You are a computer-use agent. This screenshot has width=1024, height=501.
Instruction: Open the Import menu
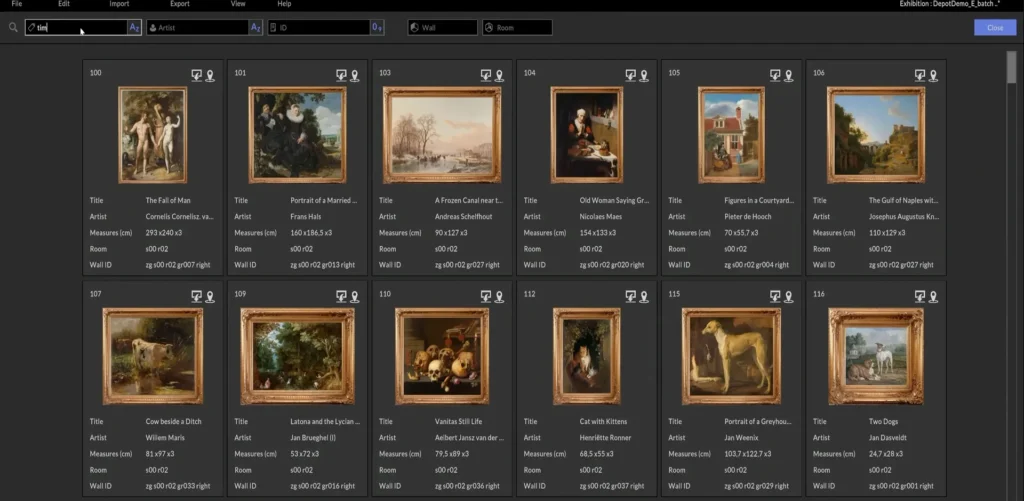pyautogui.click(x=120, y=4)
